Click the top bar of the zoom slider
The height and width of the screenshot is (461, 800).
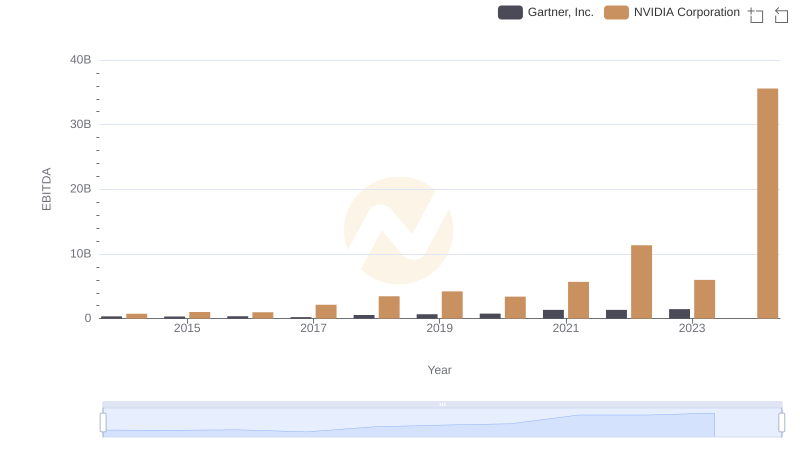pos(442,404)
